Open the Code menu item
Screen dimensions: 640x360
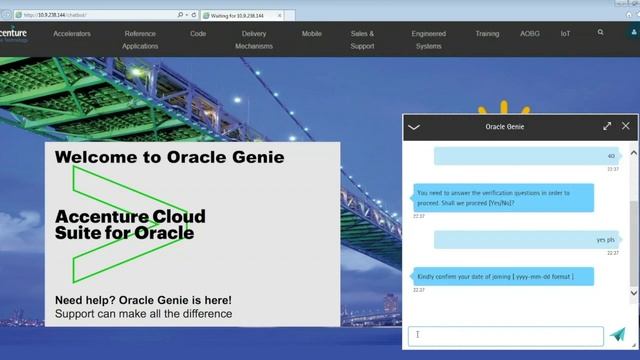(x=198, y=34)
